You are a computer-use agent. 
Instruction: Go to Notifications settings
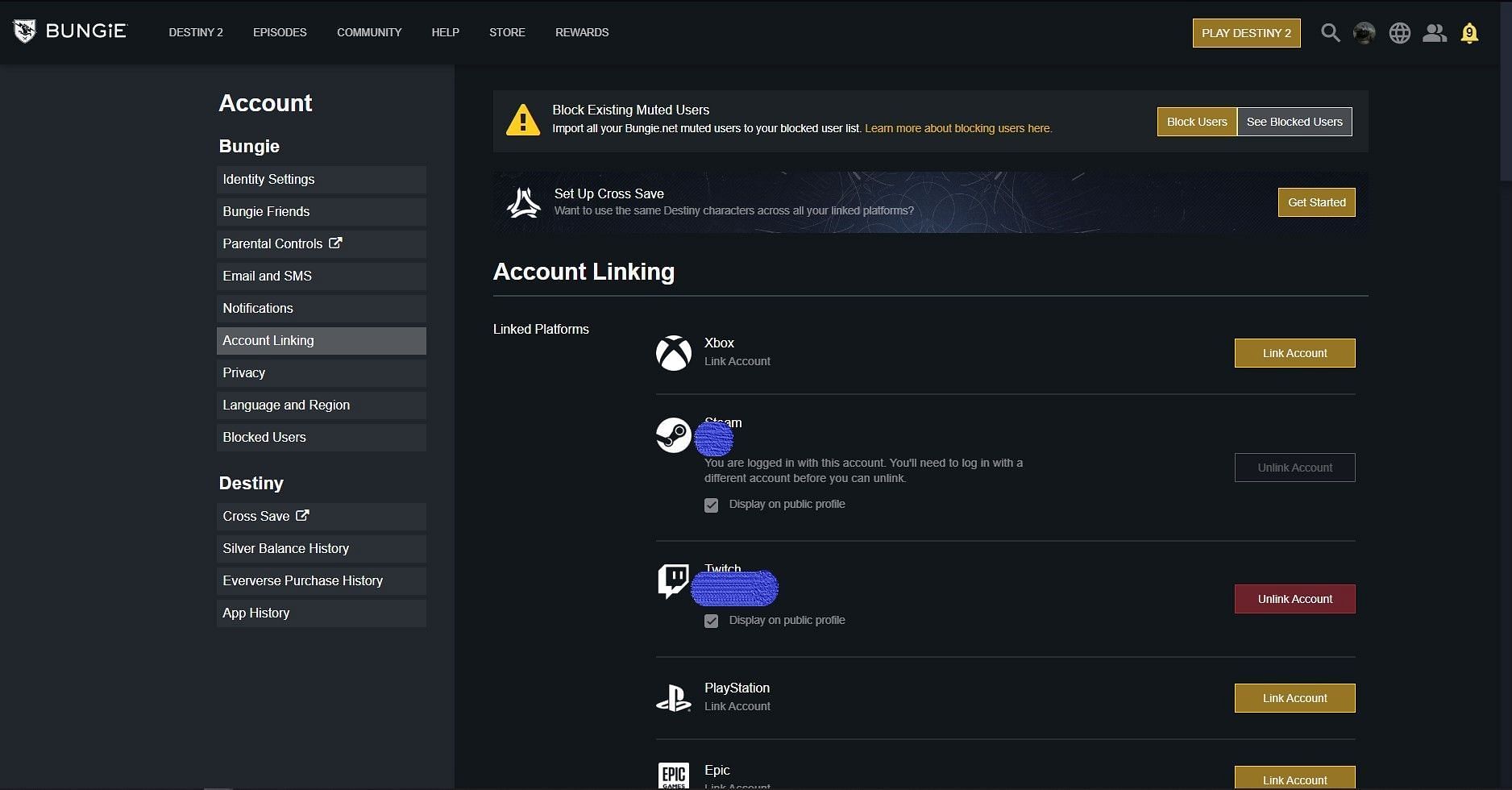point(321,309)
